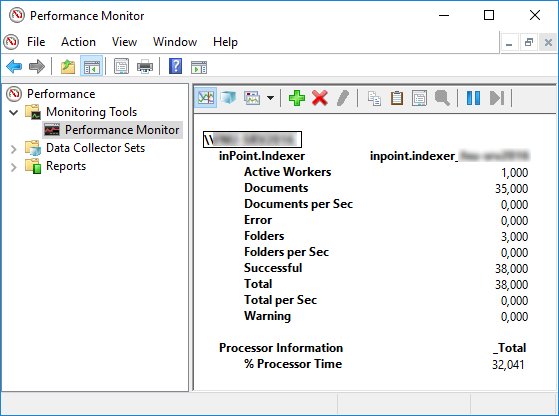
Task: Click the gray Forward arrow
Action: [37, 67]
